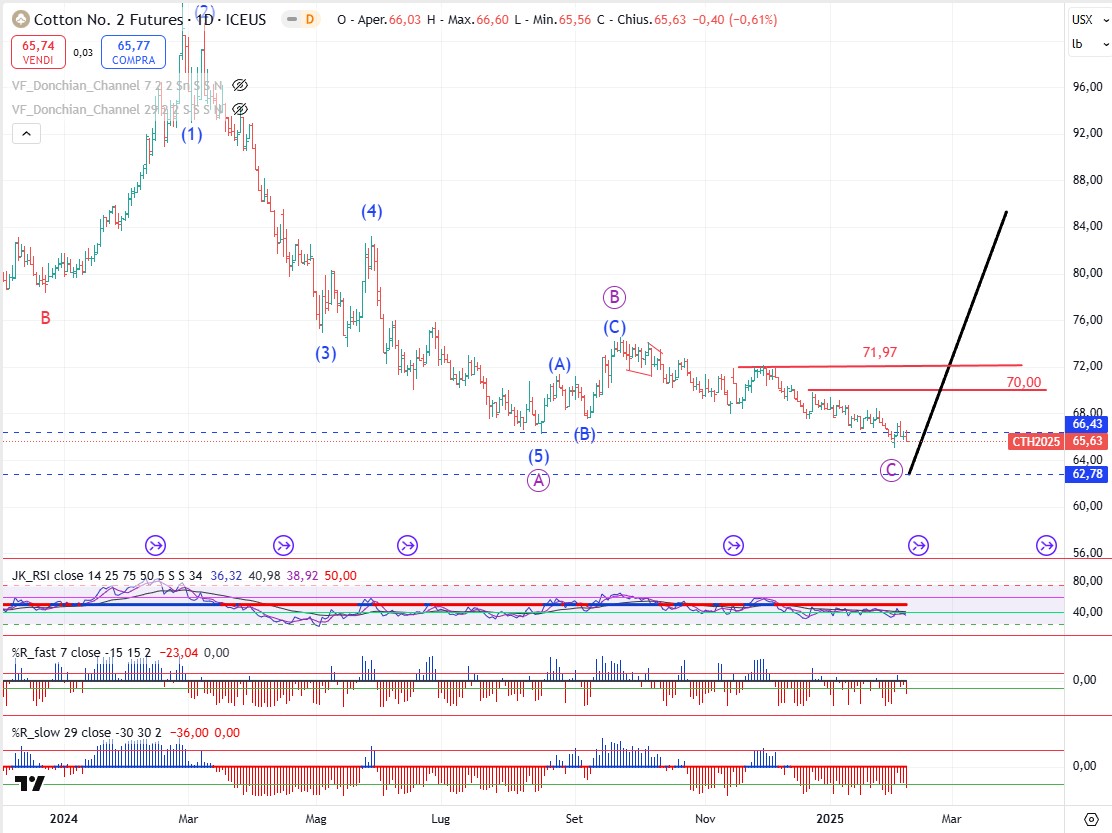1112x833 pixels.
Task: Toggle visibility of VF_Donchian_Channel 29 indicator
Action: [x=240, y=109]
